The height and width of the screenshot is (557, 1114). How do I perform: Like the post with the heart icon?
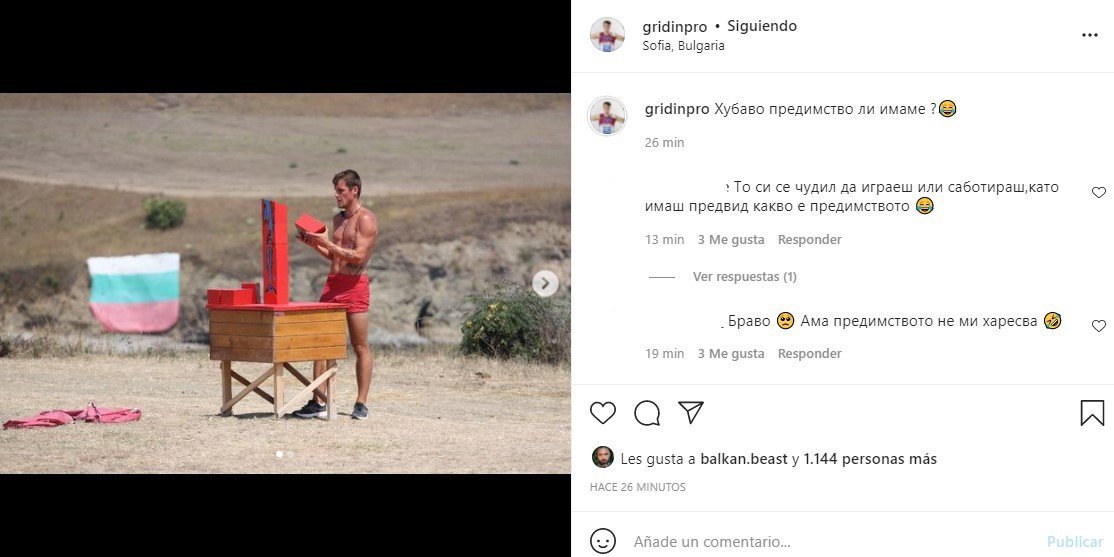click(602, 413)
